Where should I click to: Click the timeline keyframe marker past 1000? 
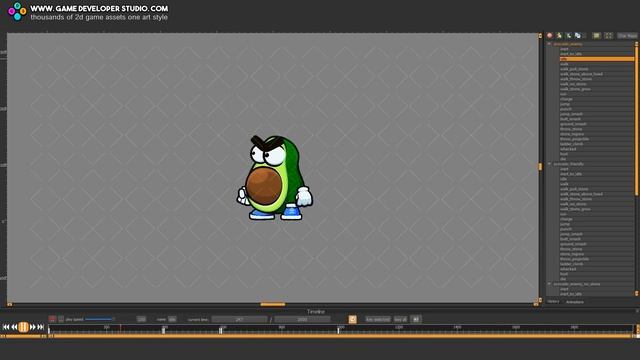tap(338, 330)
